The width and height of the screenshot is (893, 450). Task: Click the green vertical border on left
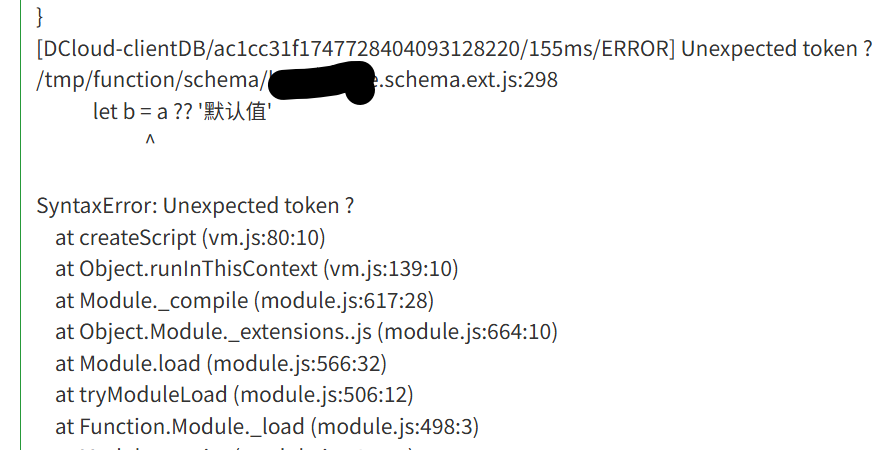coord(21,225)
